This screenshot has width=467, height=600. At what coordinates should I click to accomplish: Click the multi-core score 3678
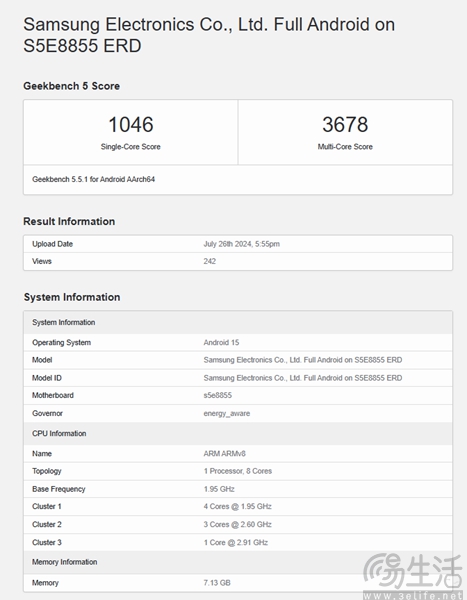pyautogui.click(x=345, y=124)
